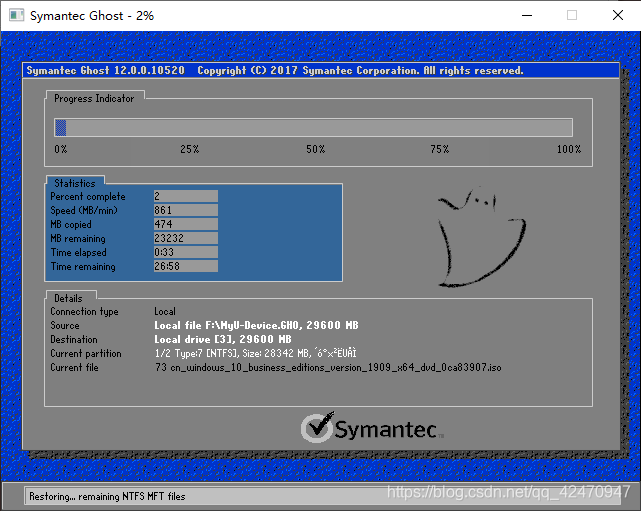The image size is (641, 511).
Task: Maximize the Symantec Ghost window
Action: 572,16
